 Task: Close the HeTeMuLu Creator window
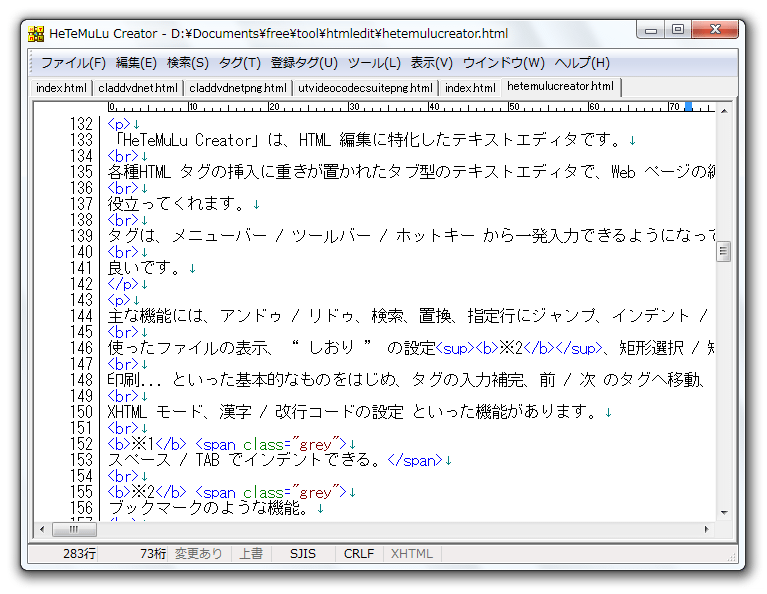point(715,30)
